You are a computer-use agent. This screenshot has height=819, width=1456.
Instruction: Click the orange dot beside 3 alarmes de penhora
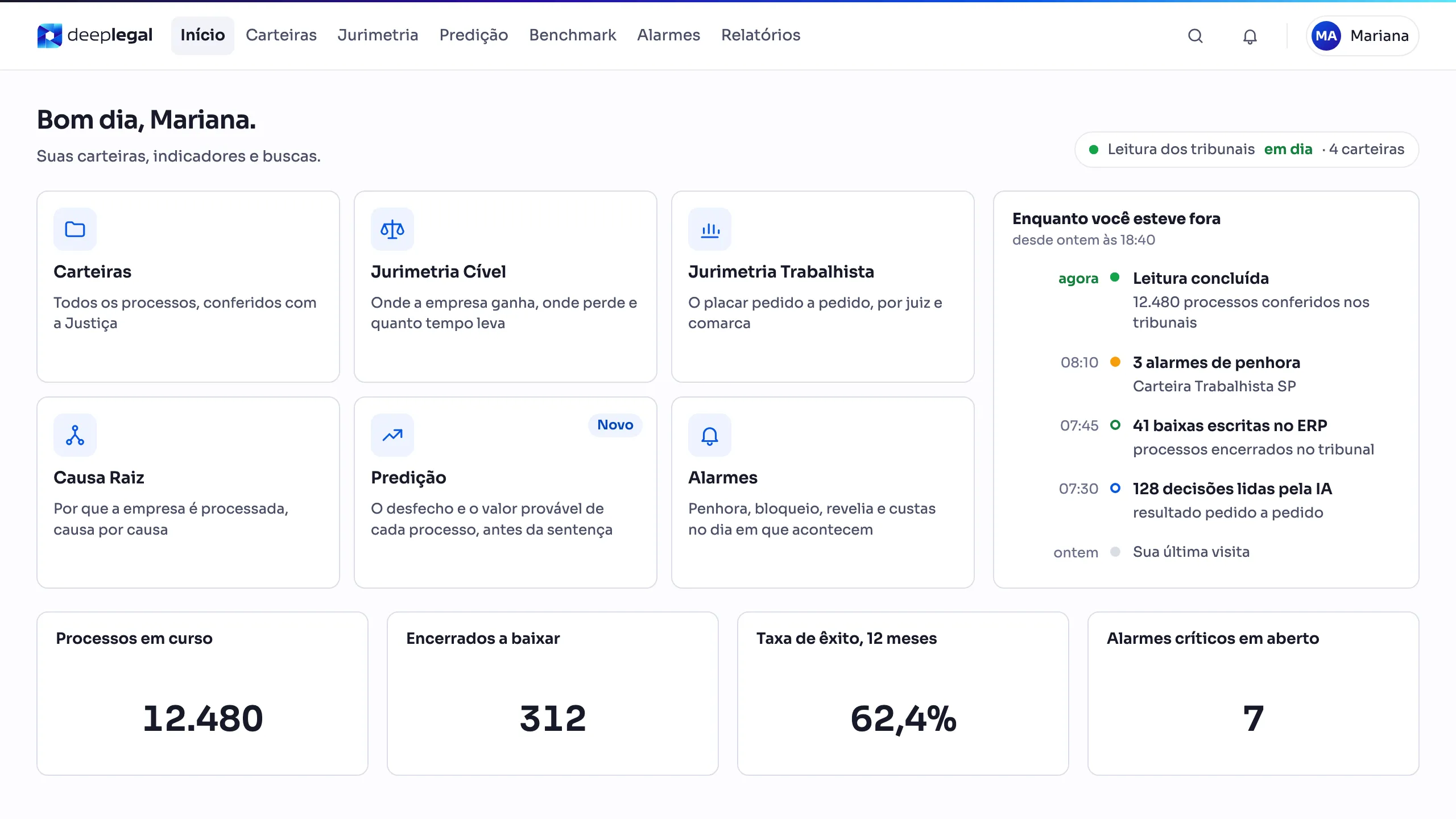tap(1115, 362)
